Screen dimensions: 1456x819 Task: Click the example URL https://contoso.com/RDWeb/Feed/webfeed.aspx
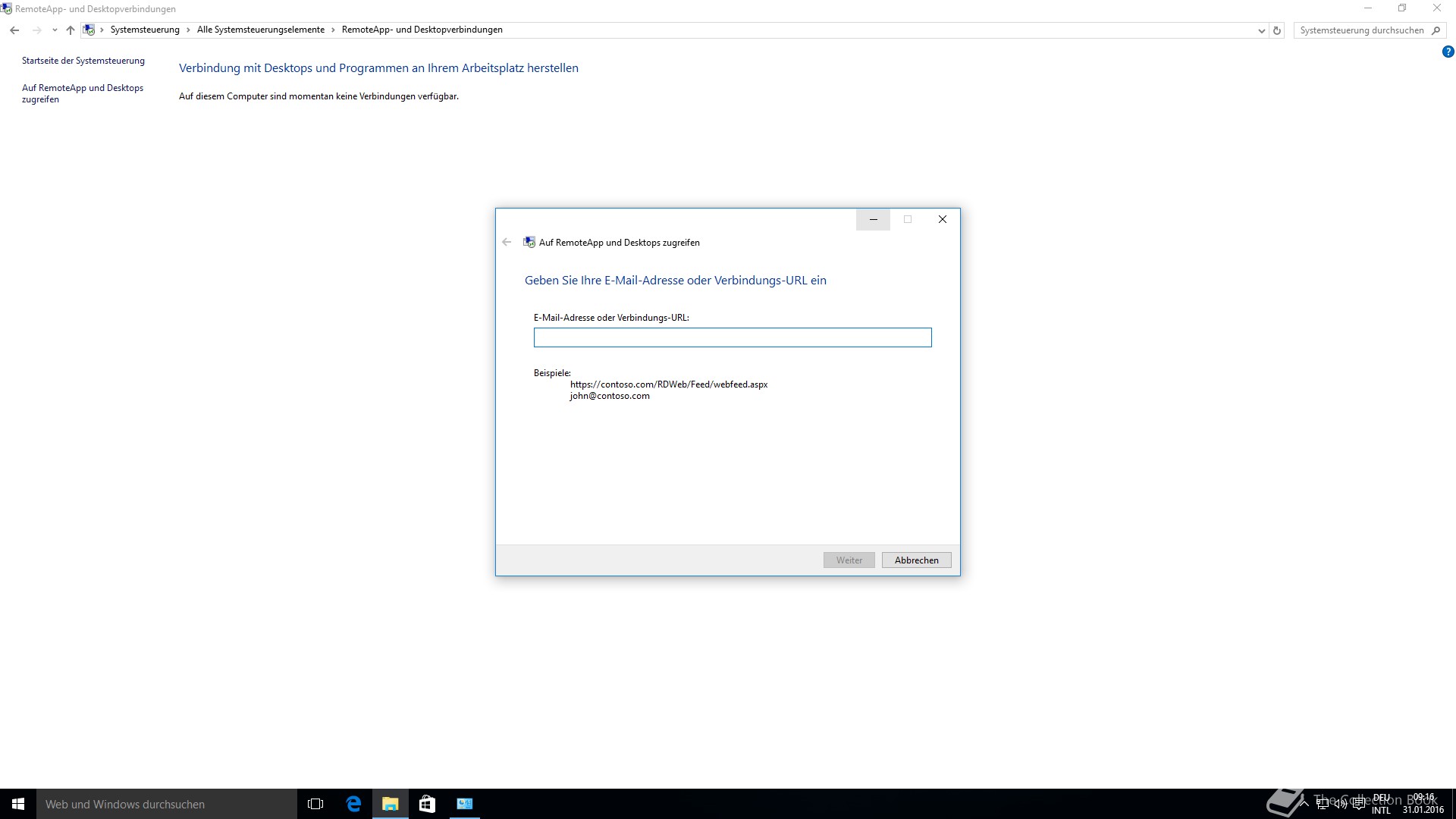click(x=669, y=384)
